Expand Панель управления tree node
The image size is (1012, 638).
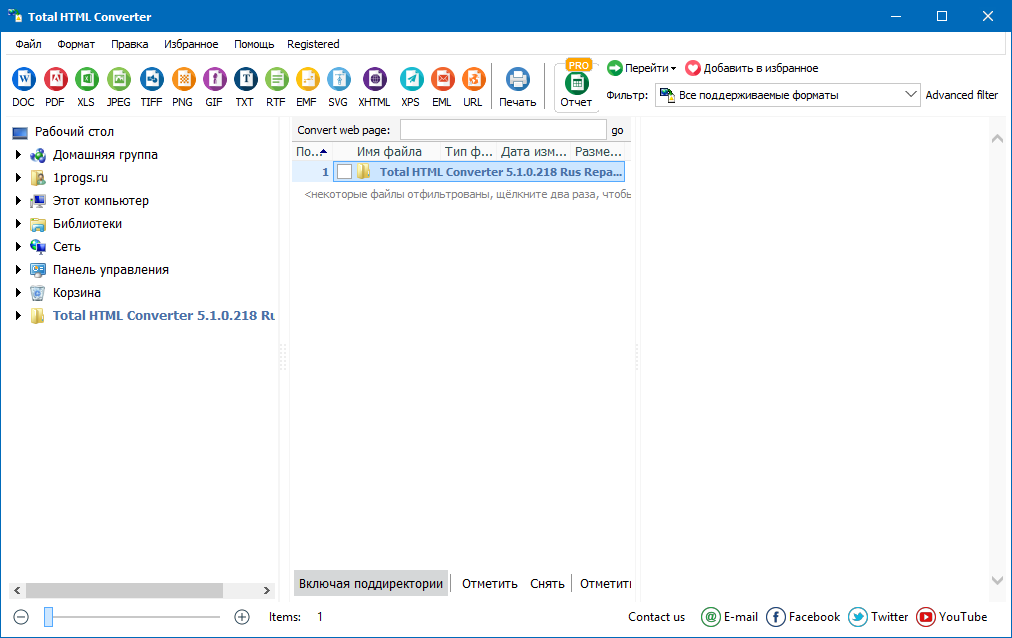pyautogui.click(x=18, y=270)
